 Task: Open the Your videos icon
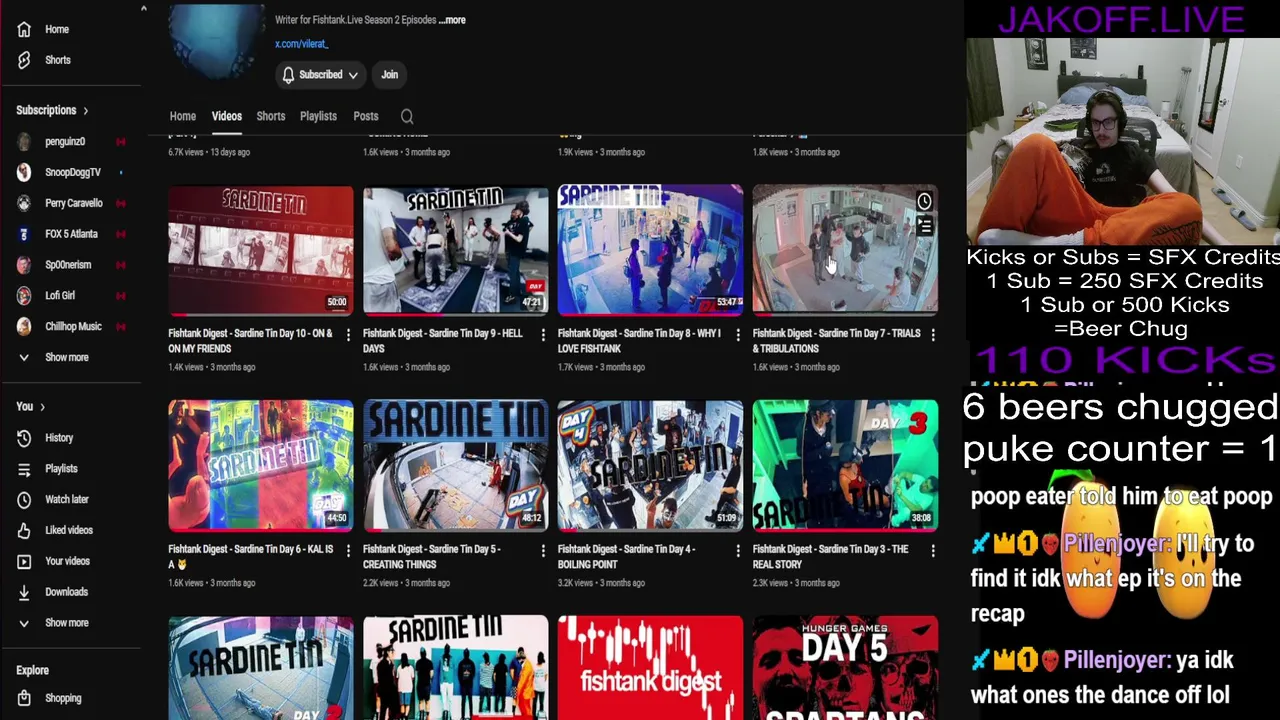tap(24, 561)
